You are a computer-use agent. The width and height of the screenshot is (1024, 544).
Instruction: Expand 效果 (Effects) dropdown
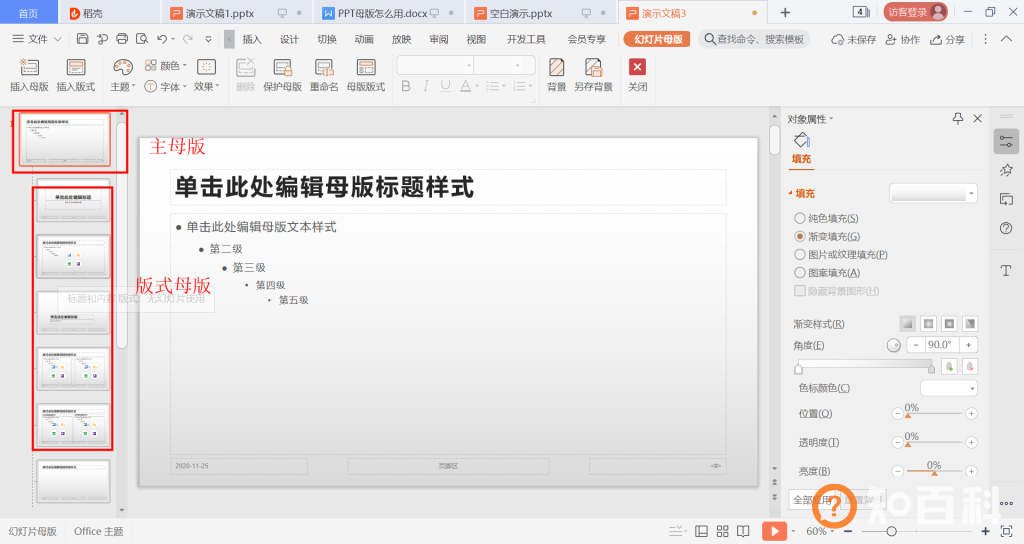[x=217, y=86]
